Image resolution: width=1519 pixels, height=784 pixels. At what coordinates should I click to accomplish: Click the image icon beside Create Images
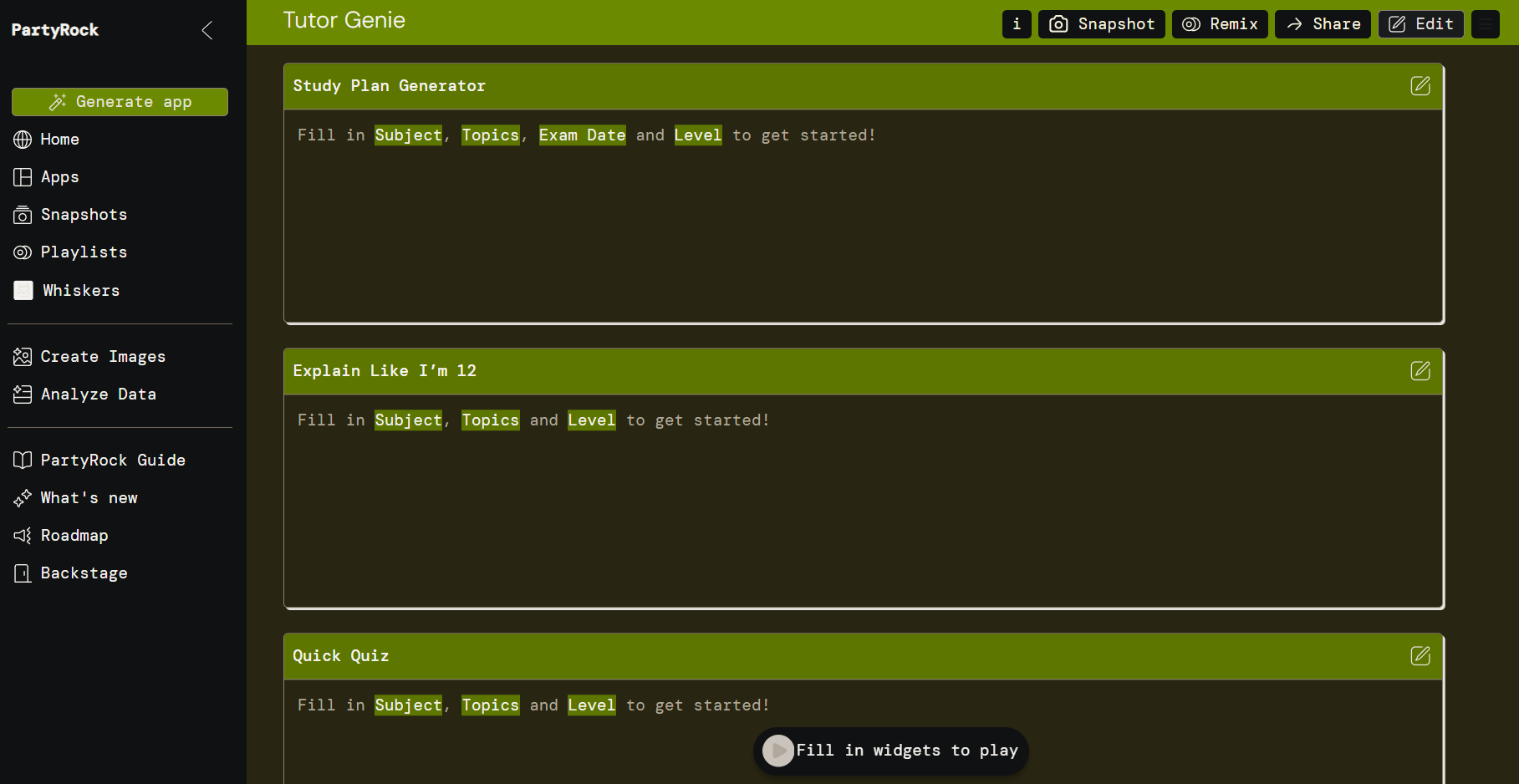coord(23,357)
